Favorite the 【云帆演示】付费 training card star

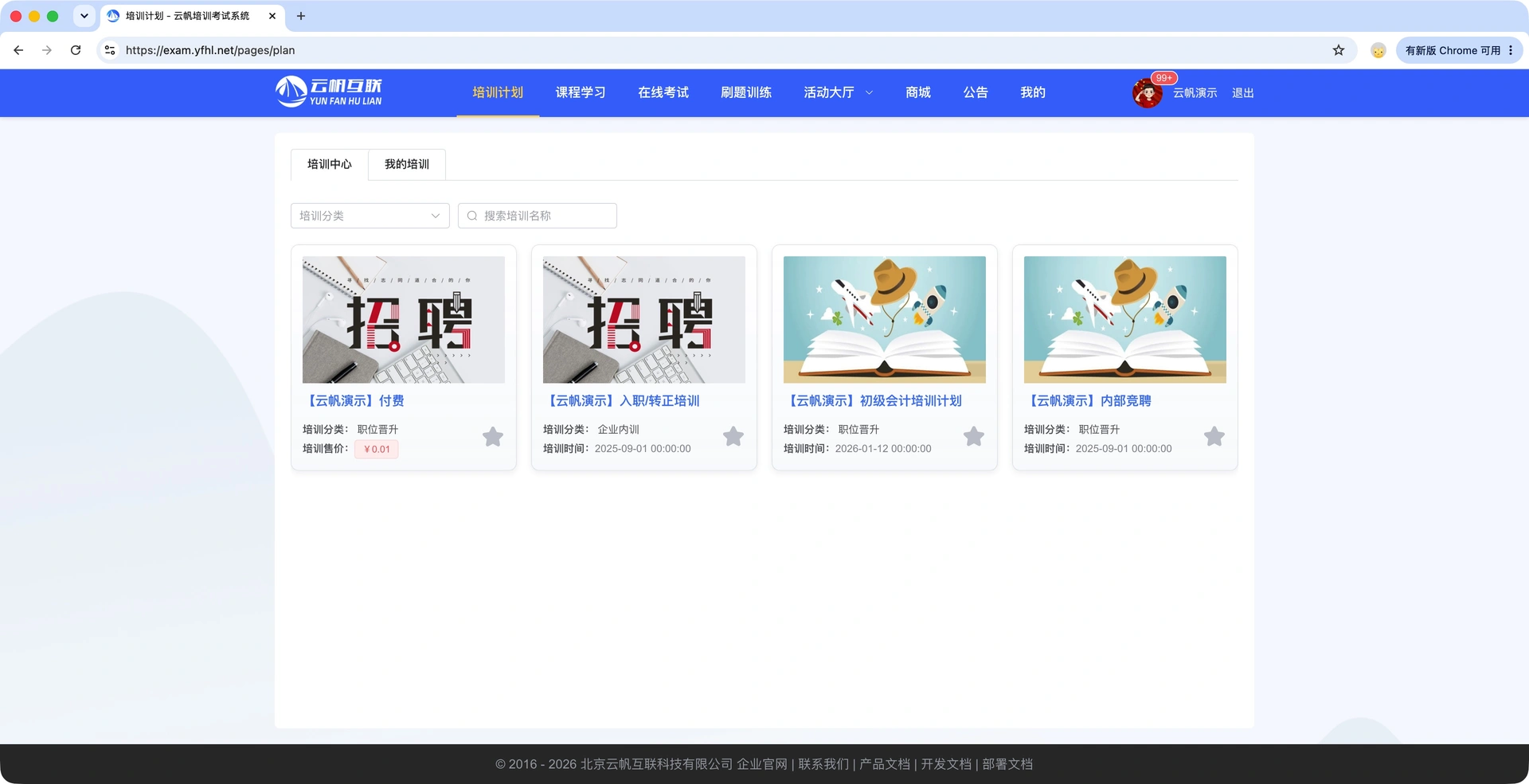click(493, 437)
